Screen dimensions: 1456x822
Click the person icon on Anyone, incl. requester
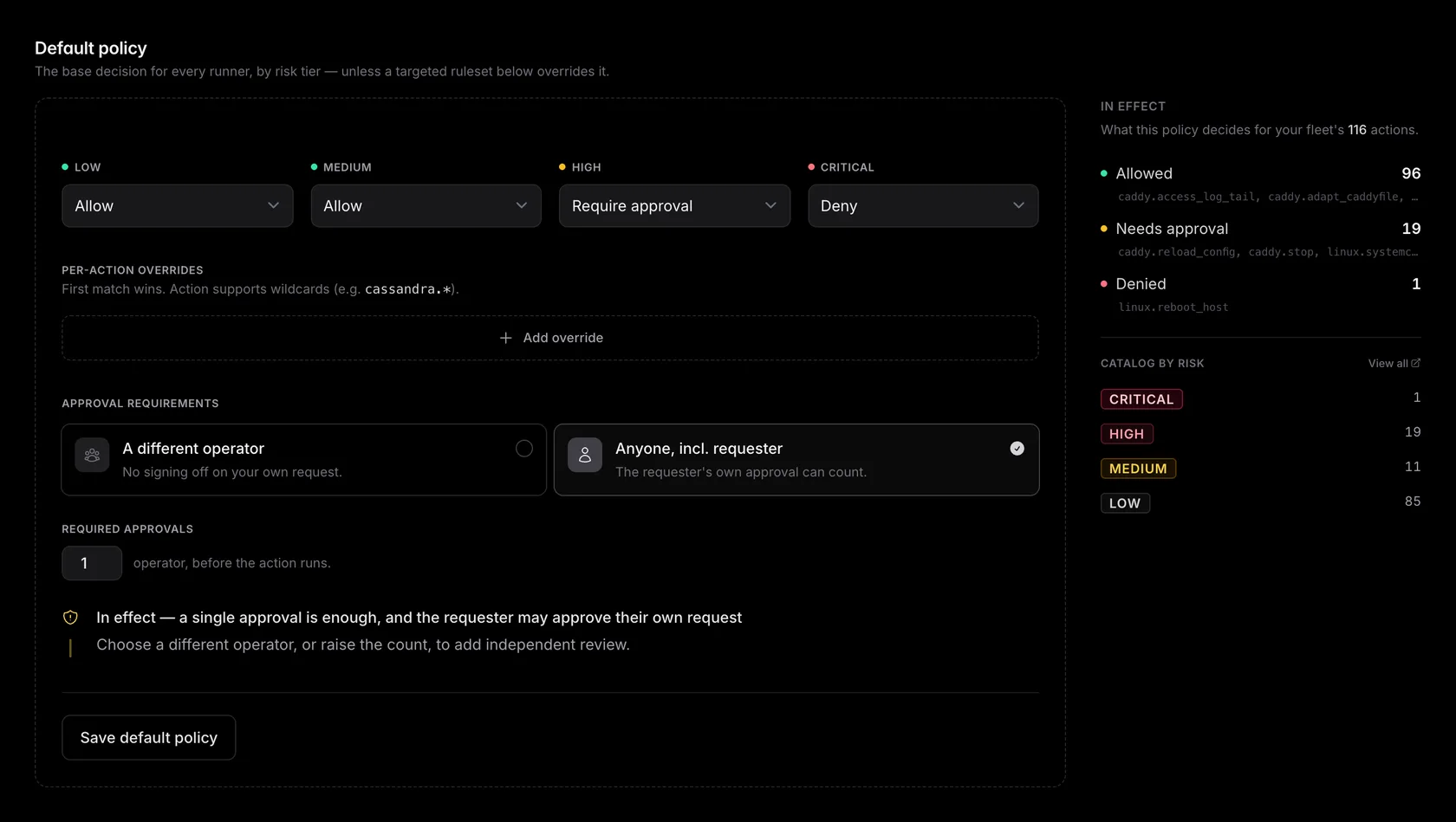[x=585, y=455]
